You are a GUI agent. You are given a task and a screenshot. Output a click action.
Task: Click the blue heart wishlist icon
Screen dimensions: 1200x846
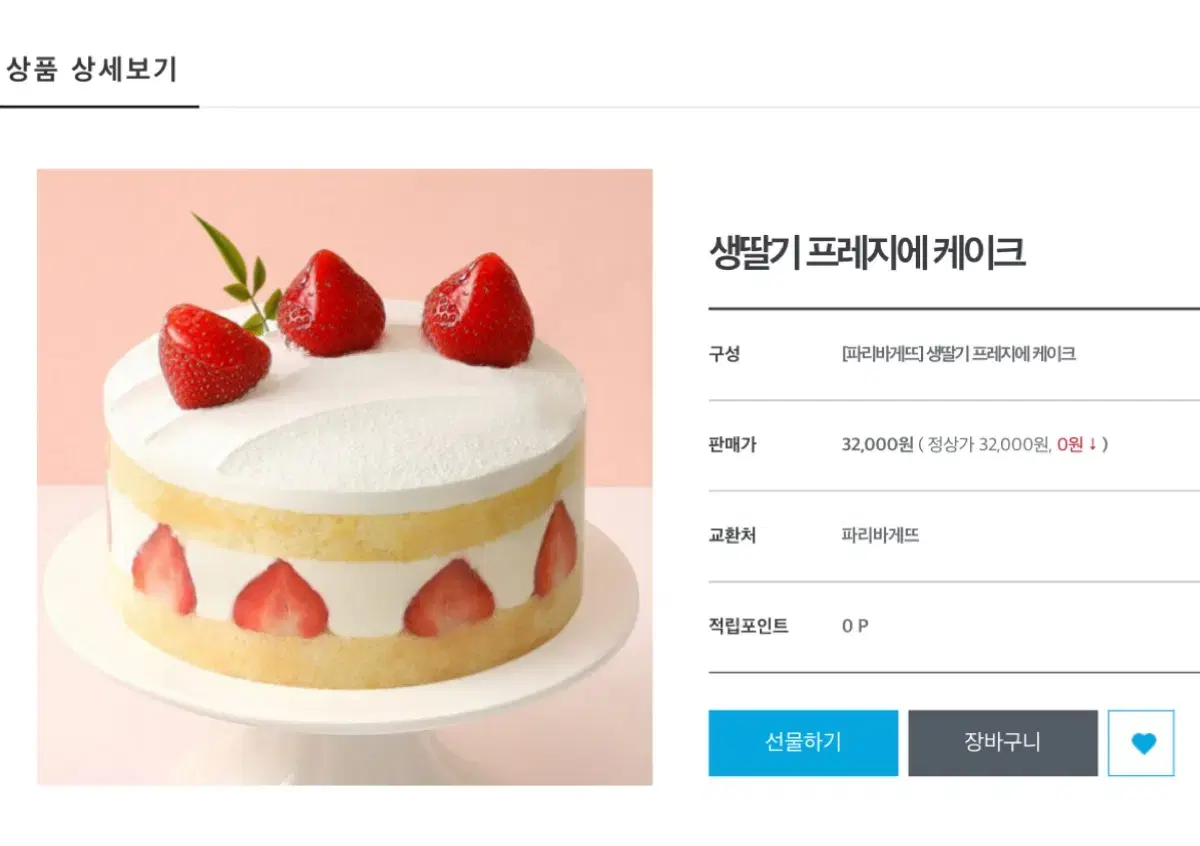[x=1141, y=743]
